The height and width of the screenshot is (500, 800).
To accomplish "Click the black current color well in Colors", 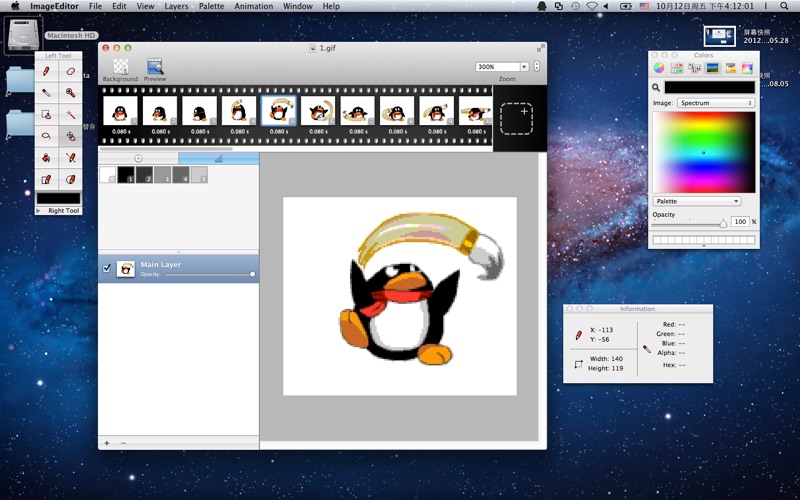I will (x=709, y=87).
